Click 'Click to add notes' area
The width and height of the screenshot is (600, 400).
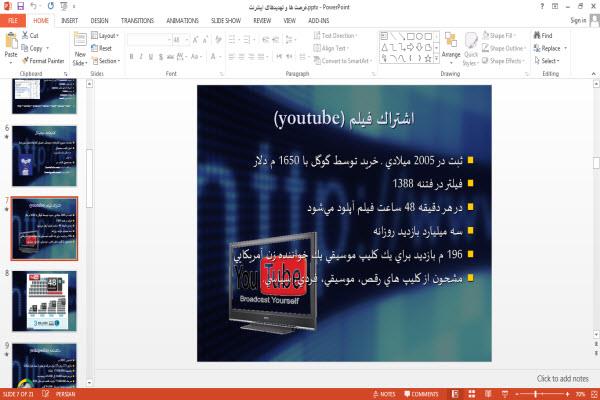562,379
